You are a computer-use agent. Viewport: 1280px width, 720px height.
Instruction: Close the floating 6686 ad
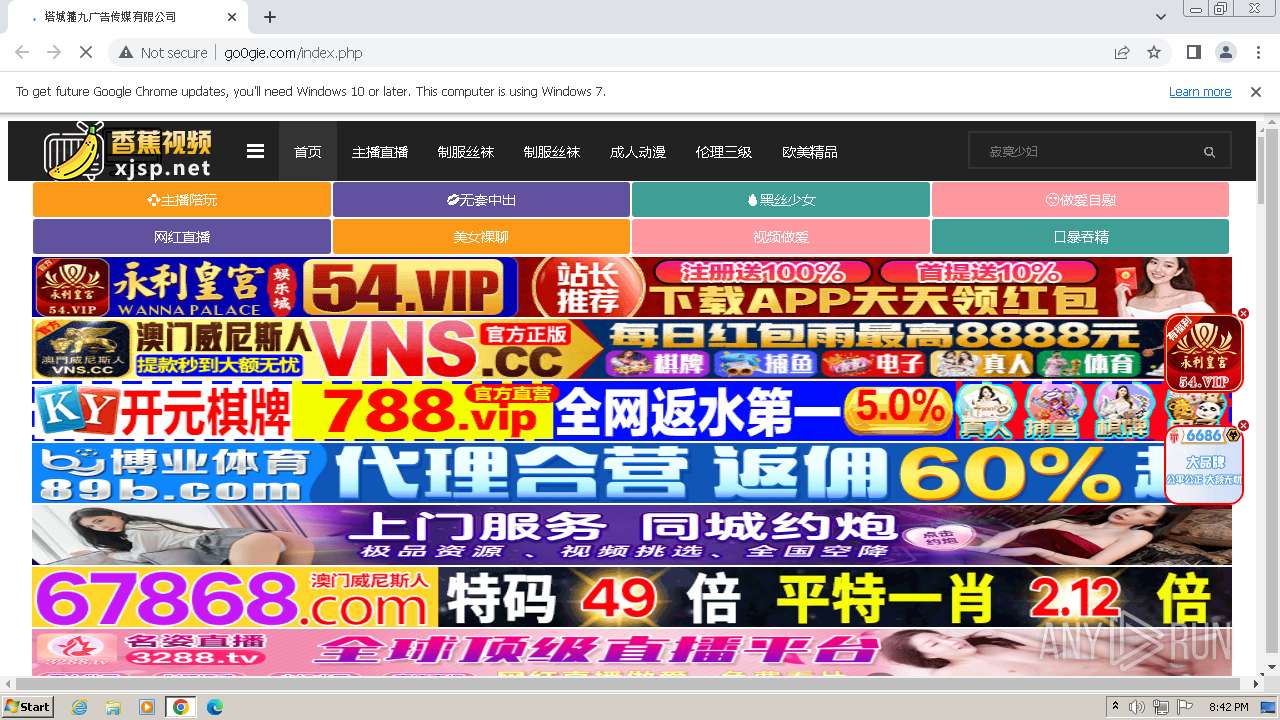(1243, 426)
